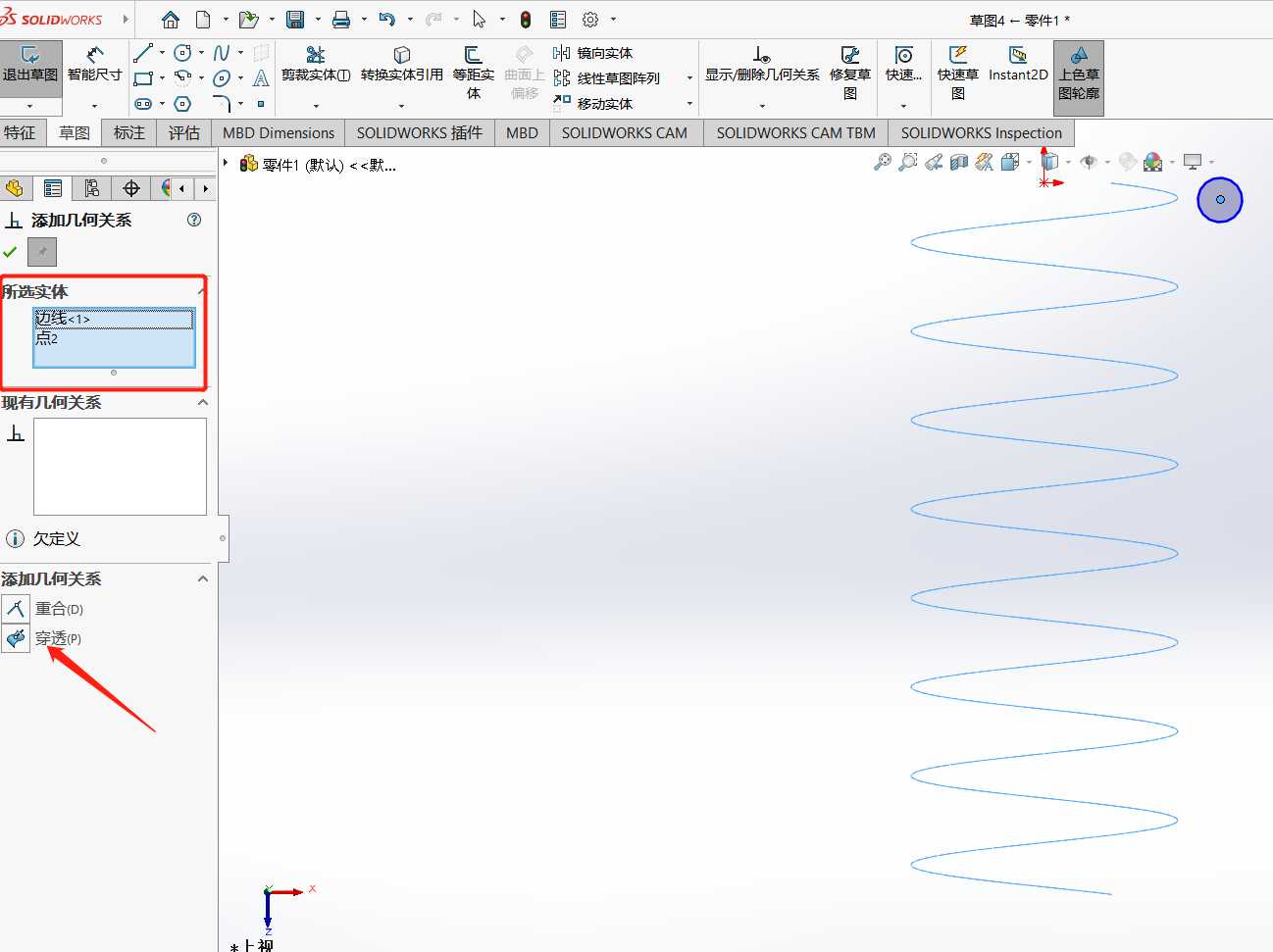Confirm with the green checkmark OK
1273x952 pixels.
11,252
